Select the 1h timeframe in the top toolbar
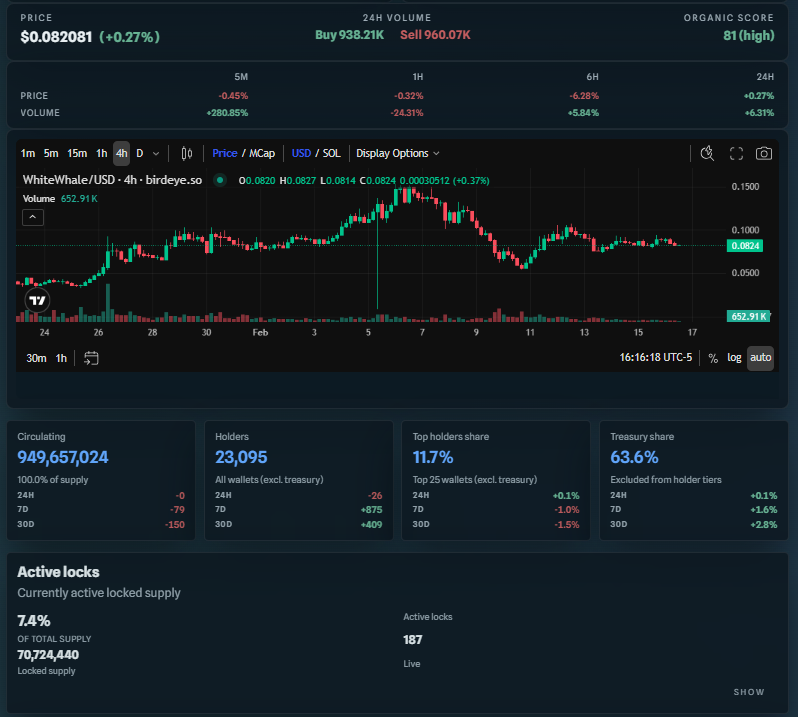This screenshot has width=798, height=717. 102,153
